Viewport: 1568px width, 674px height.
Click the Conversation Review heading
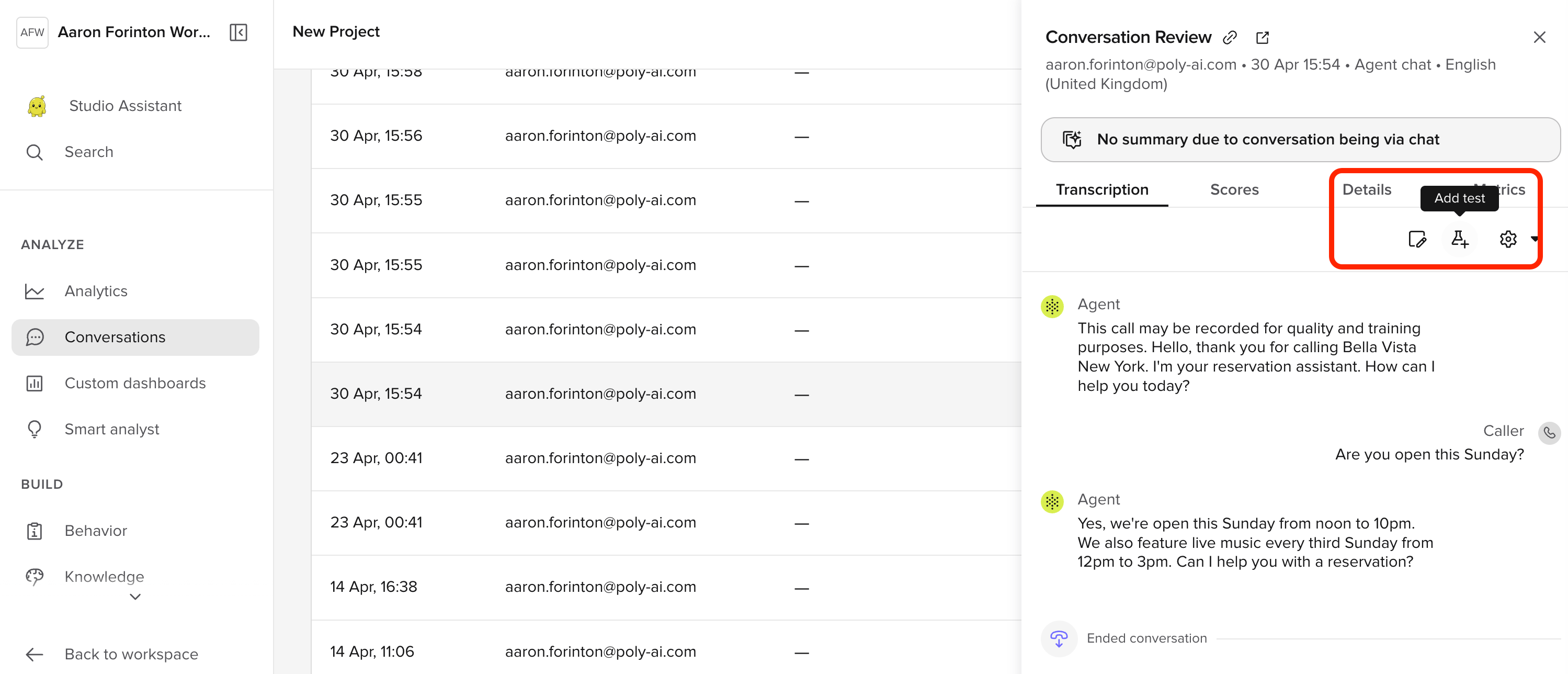pyautogui.click(x=1128, y=38)
